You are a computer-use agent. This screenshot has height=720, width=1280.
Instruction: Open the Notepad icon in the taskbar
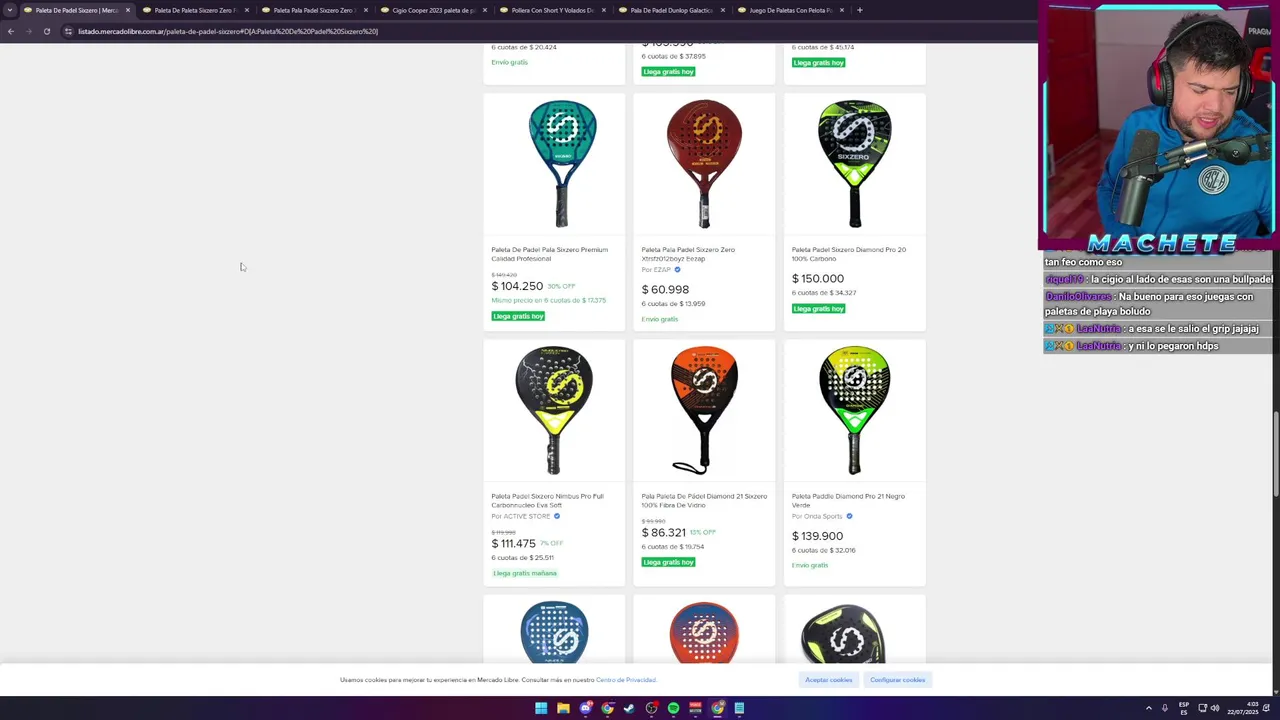(x=739, y=708)
